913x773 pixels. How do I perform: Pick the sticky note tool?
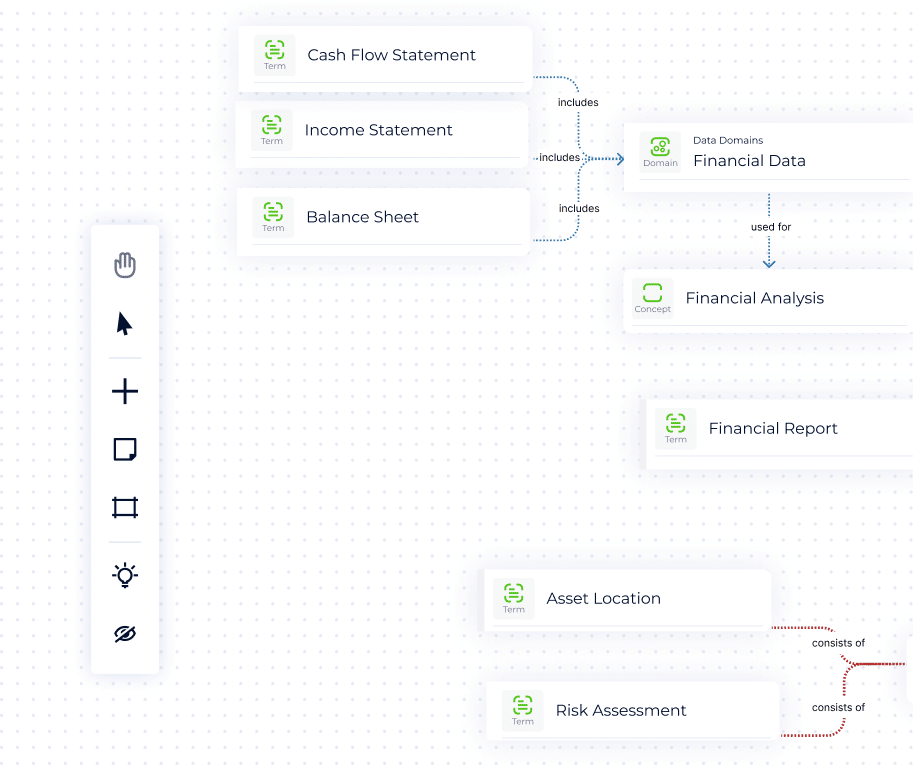pyautogui.click(x=124, y=450)
